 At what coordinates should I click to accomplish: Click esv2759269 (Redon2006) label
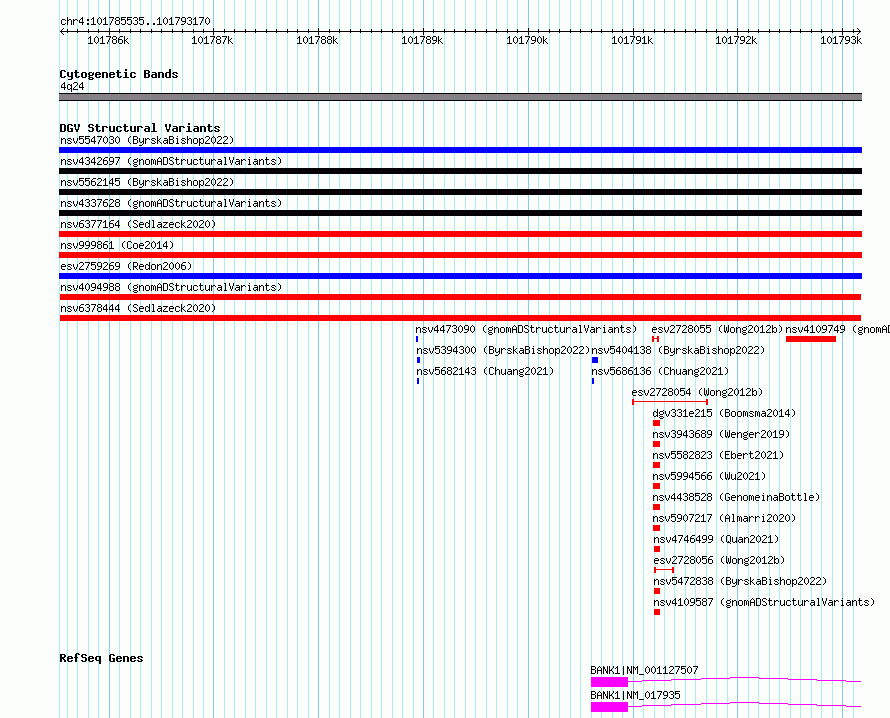pyautogui.click(x=126, y=266)
